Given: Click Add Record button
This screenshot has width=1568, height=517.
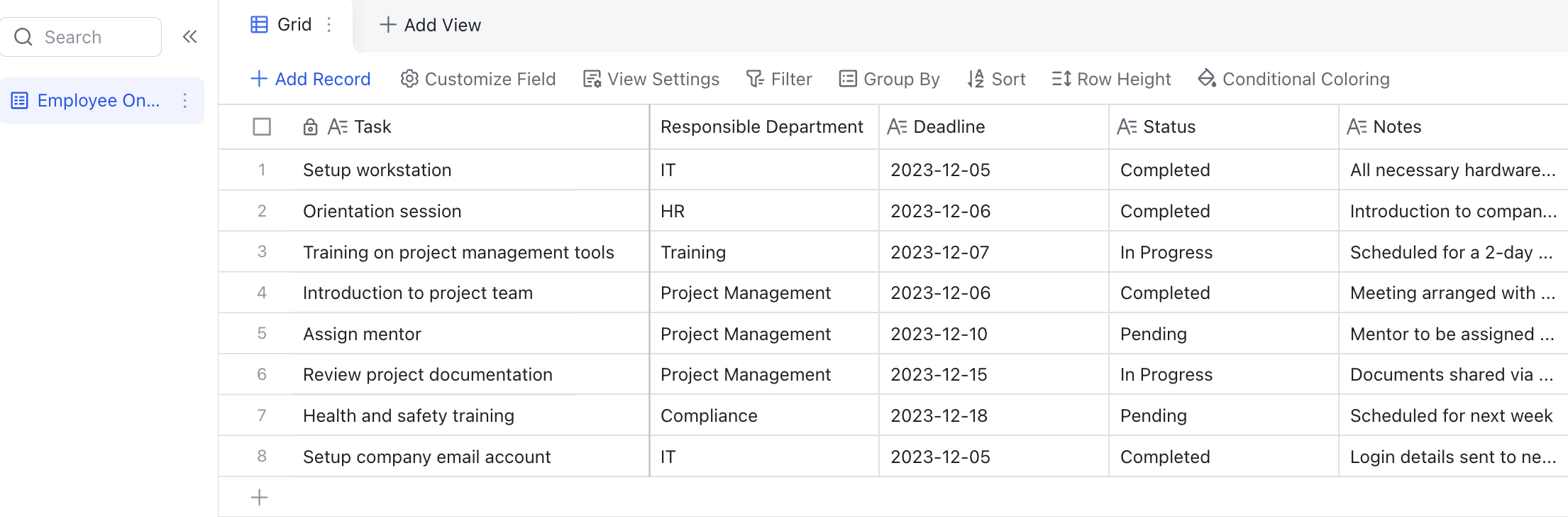Looking at the screenshot, I should pos(311,79).
